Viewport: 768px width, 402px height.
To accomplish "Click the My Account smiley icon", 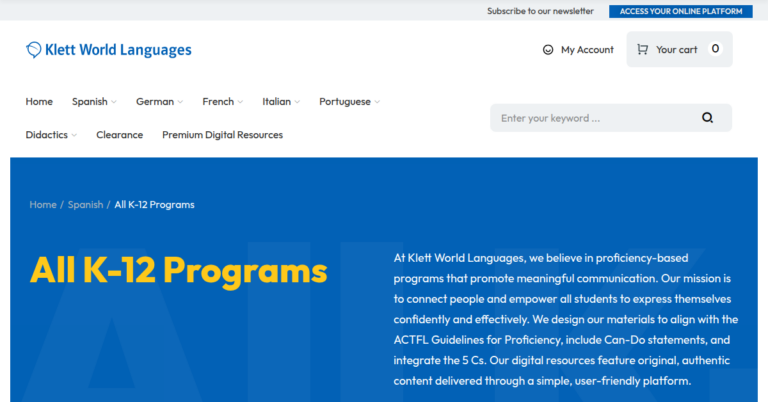I will 548,50.
